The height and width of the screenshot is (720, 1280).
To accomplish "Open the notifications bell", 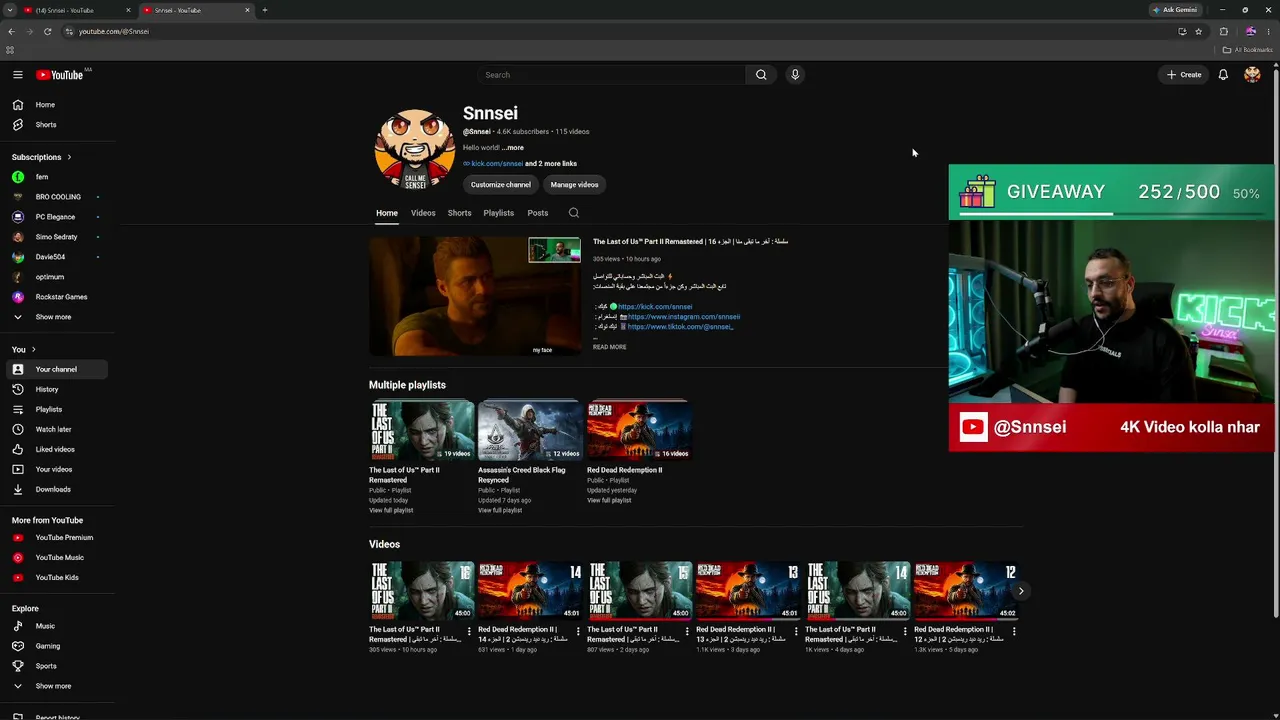I will [x=1223, y=75].
